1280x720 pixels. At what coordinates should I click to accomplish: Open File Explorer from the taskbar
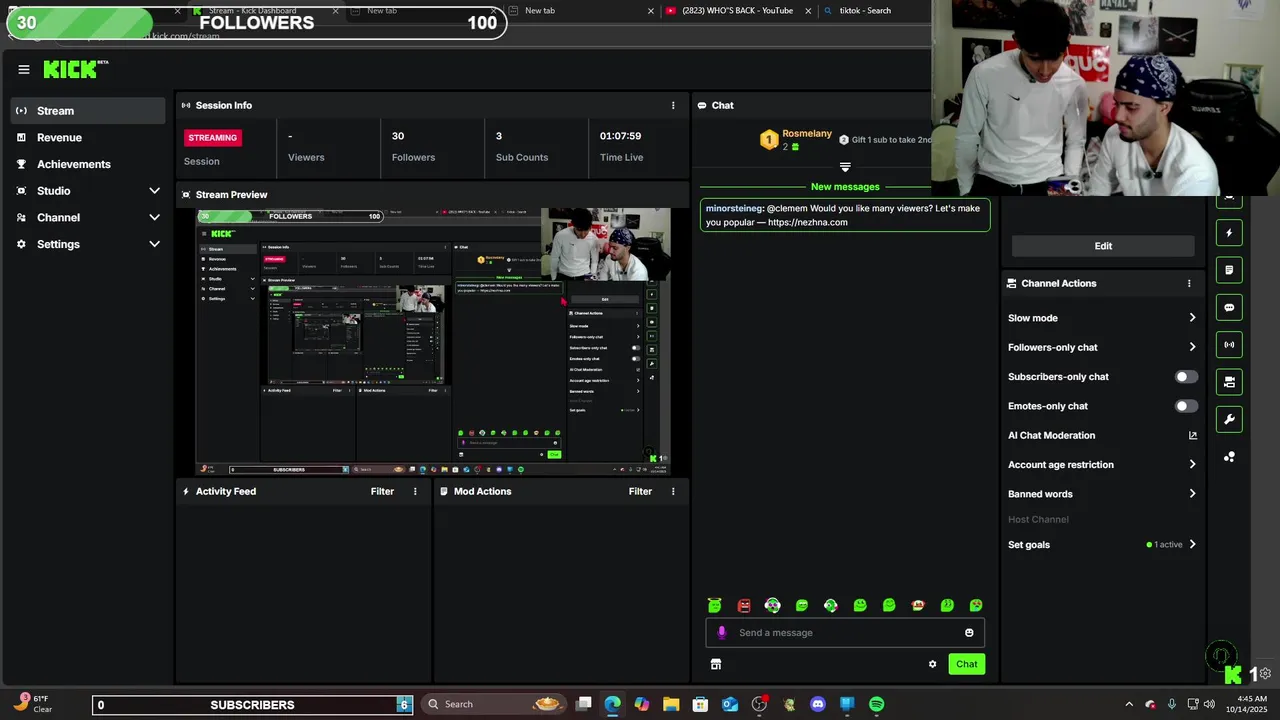coord(671,704)
